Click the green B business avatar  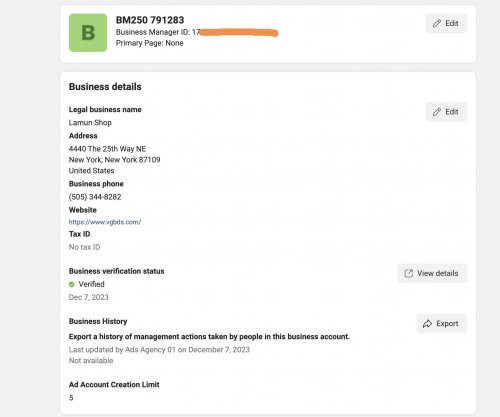tap(88, 33)
